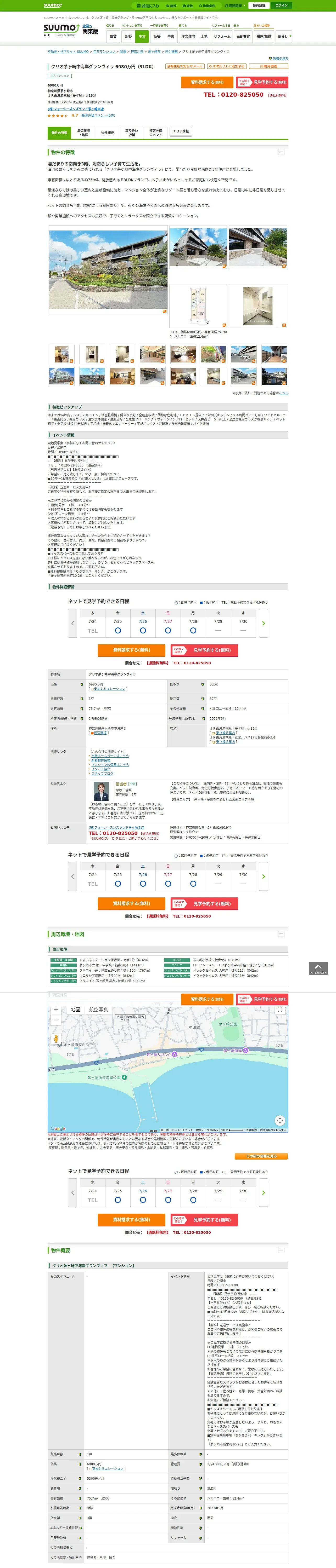This screenshot has width=336, height=1568.
Task: Switch to 周辺環境・地図 tab
Action: click(83, 133)
